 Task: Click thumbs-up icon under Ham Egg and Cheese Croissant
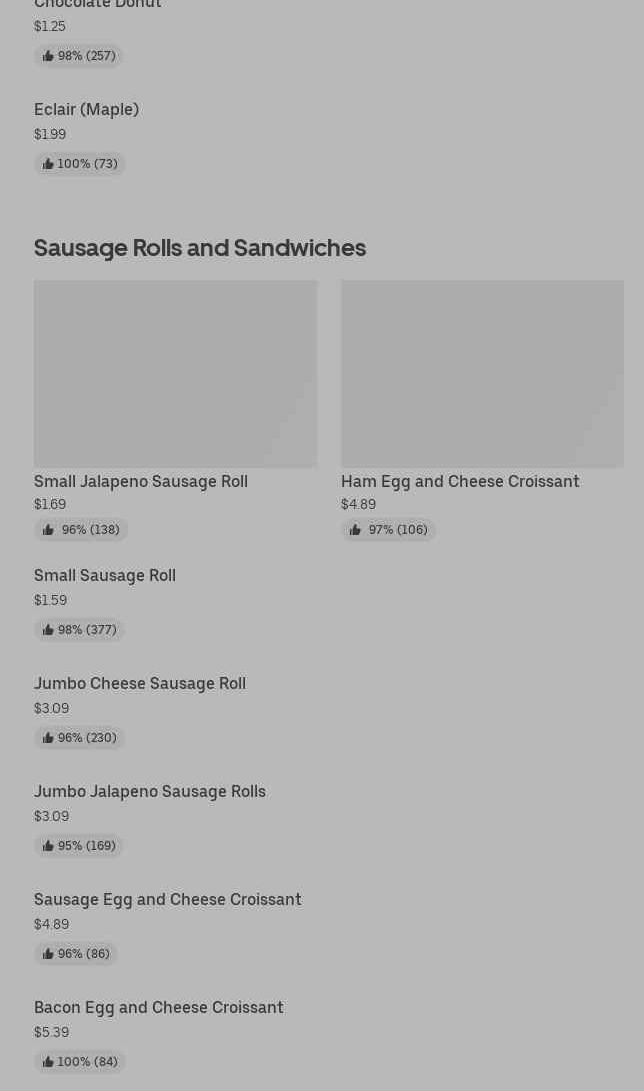pos(355,530)
